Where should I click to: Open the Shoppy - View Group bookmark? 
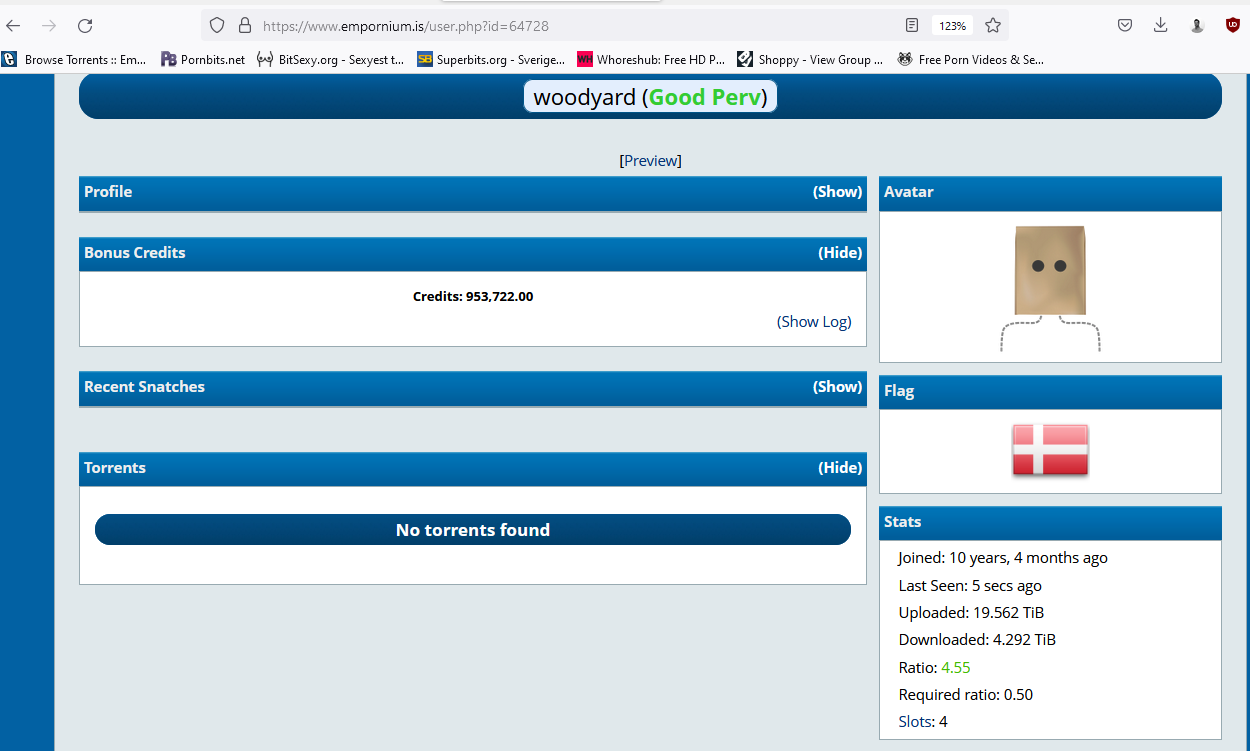(810, 60)
